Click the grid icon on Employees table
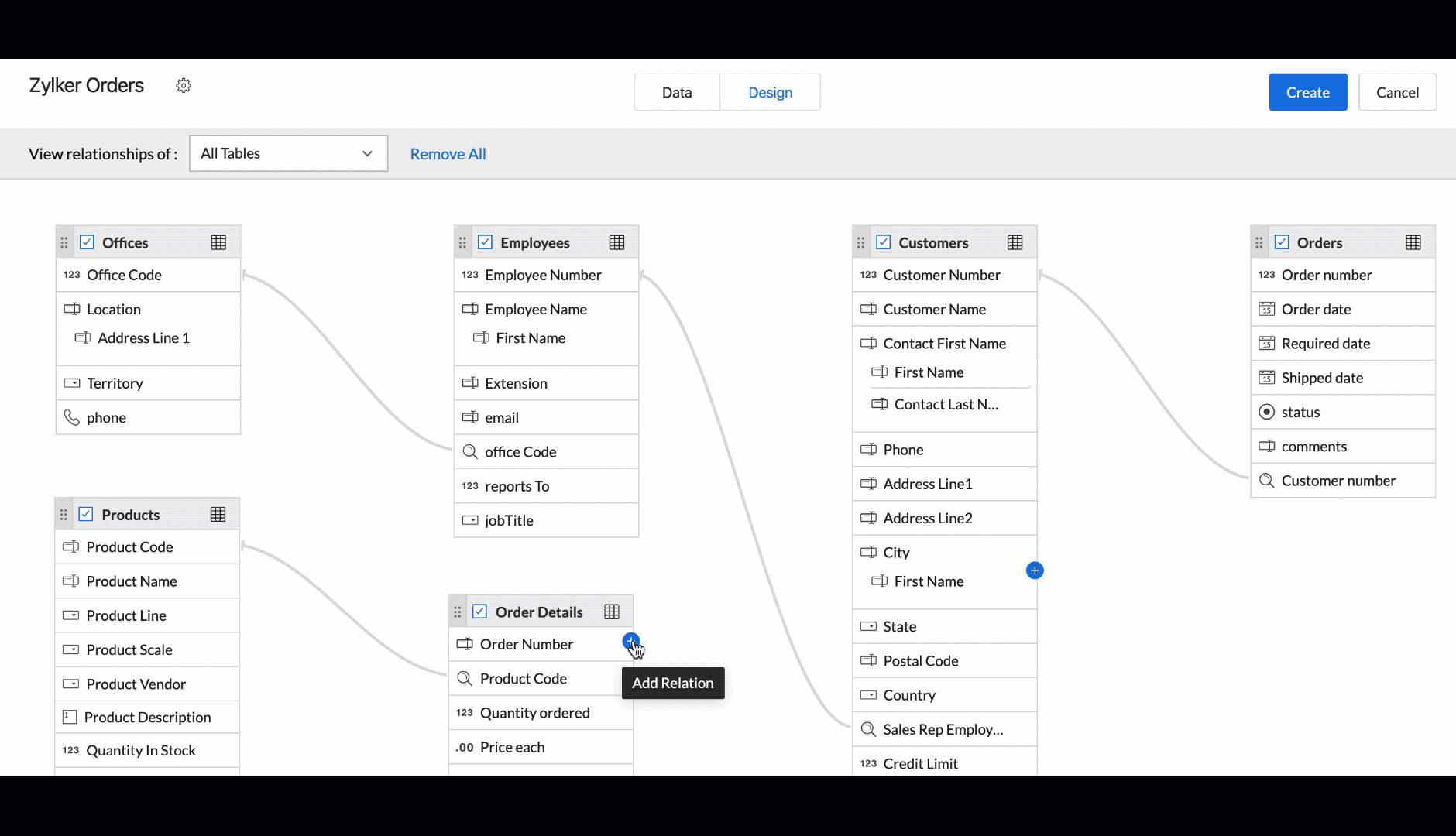 coord(616,243)
